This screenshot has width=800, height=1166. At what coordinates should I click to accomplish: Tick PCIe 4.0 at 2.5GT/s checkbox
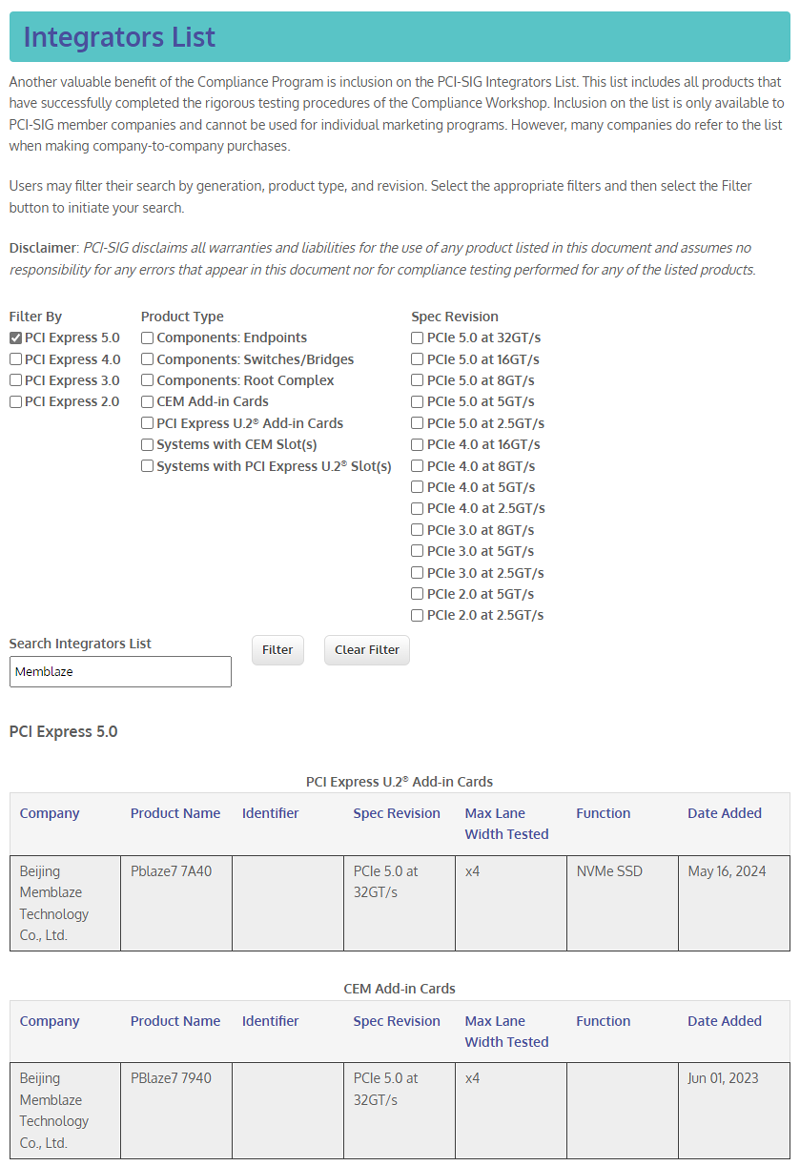click(417, 508)
